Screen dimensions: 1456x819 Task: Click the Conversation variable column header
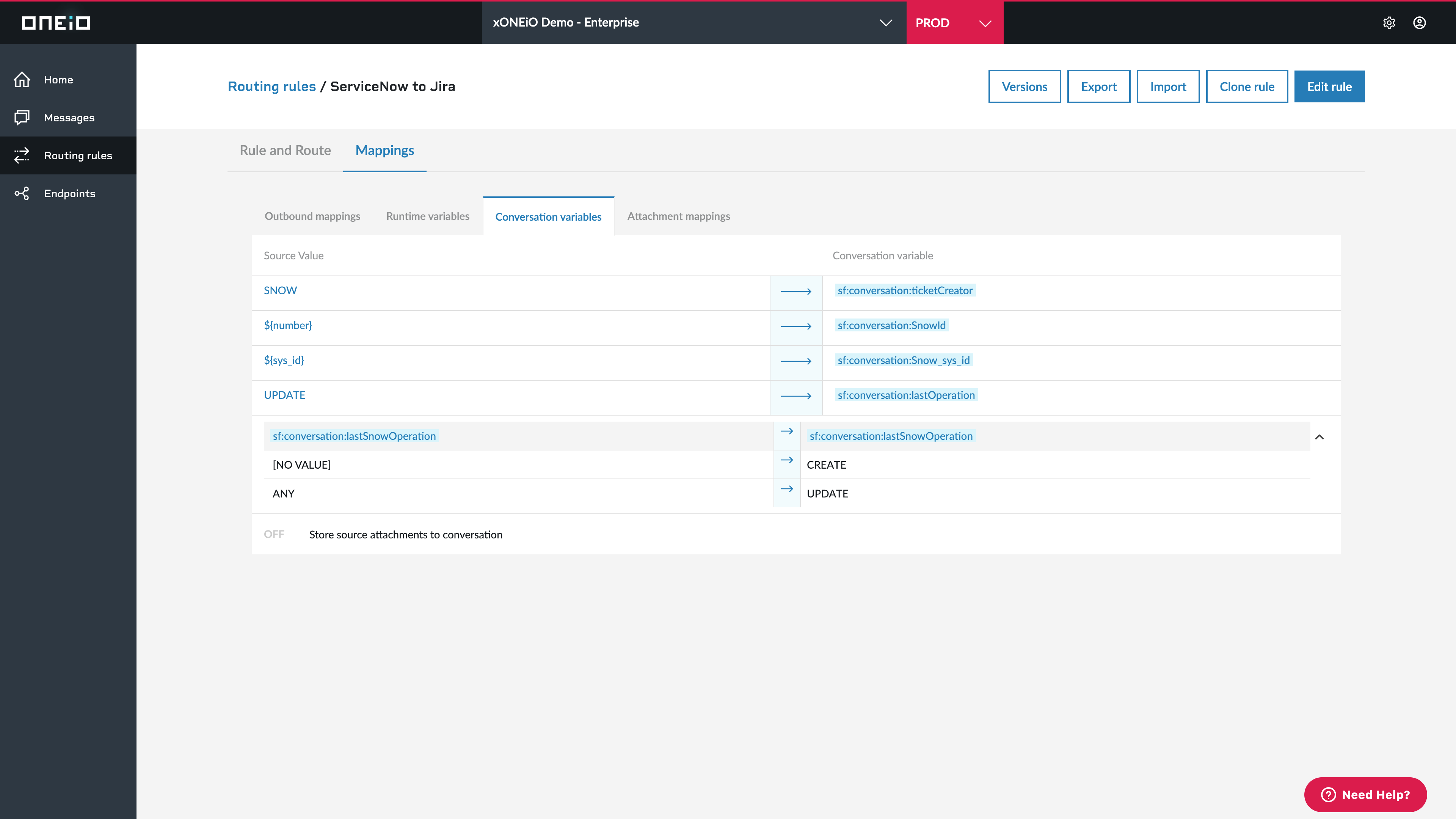pyautogui.click(x=882, y=256)
